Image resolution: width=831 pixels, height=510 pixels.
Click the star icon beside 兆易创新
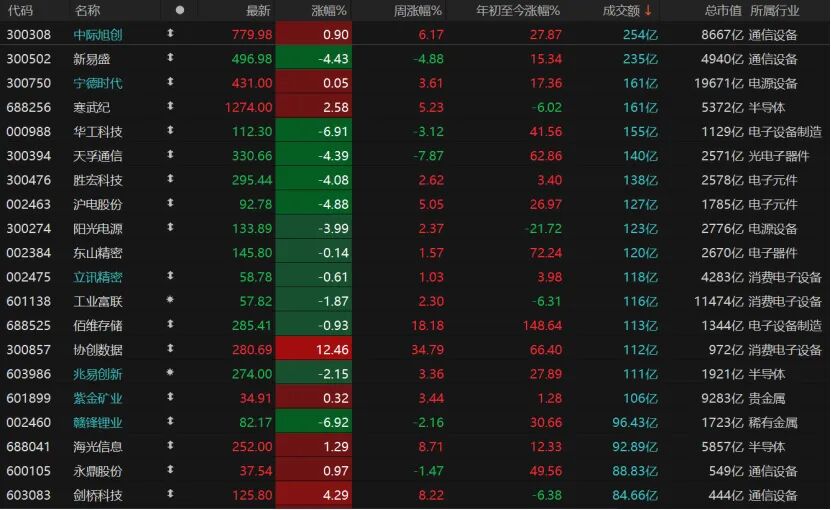click(x=170, y=373)
